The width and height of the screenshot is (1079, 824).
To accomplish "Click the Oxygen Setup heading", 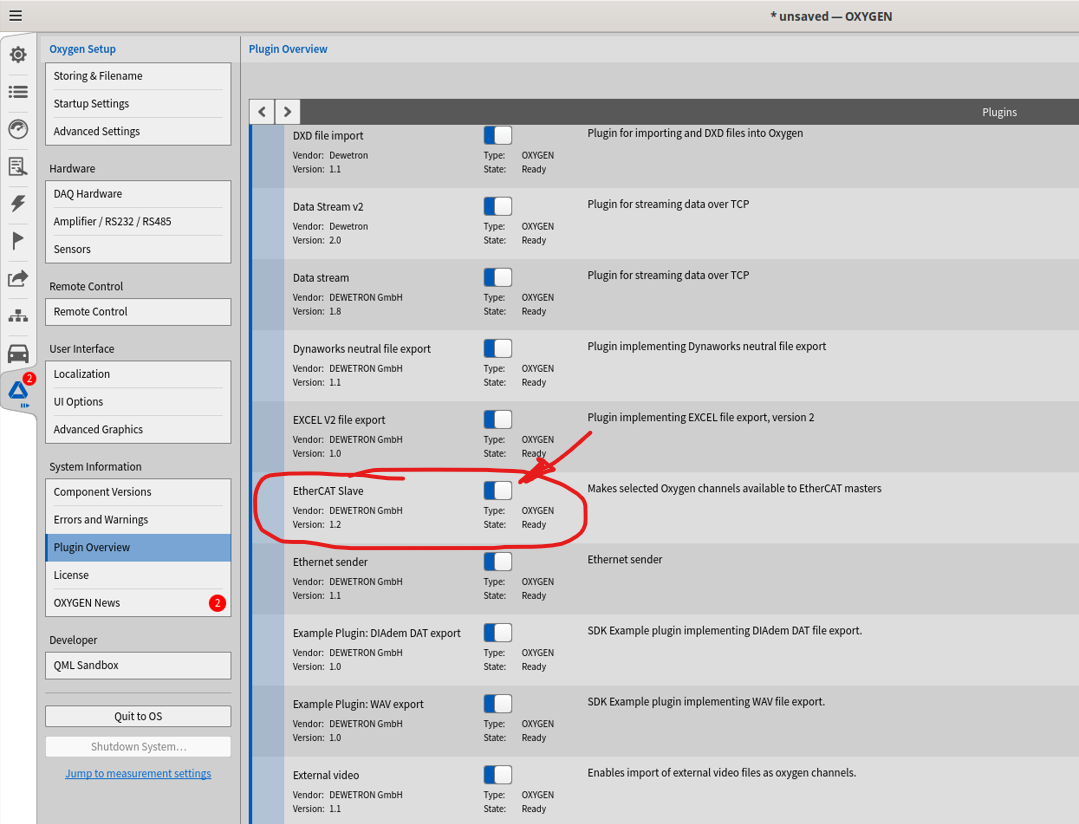I will pos(83,49).
